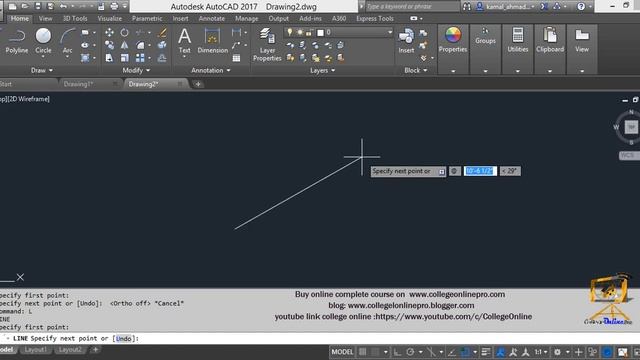Expand the Block panel
The width and height of the screenshot is (640, 360).
tap(416, 70)
